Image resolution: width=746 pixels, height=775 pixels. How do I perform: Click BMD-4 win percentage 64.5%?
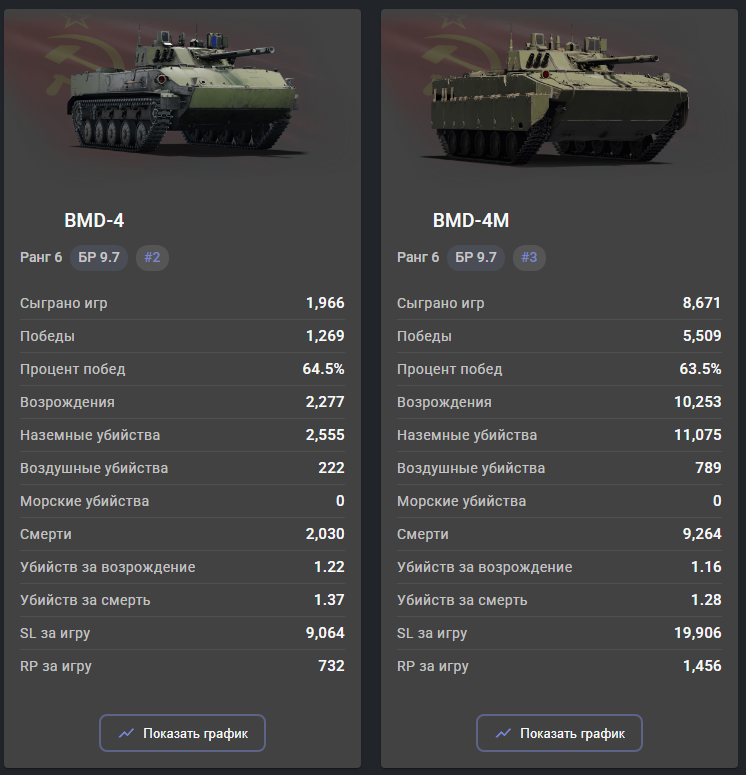pyautogui.click(x=323, y=369)
